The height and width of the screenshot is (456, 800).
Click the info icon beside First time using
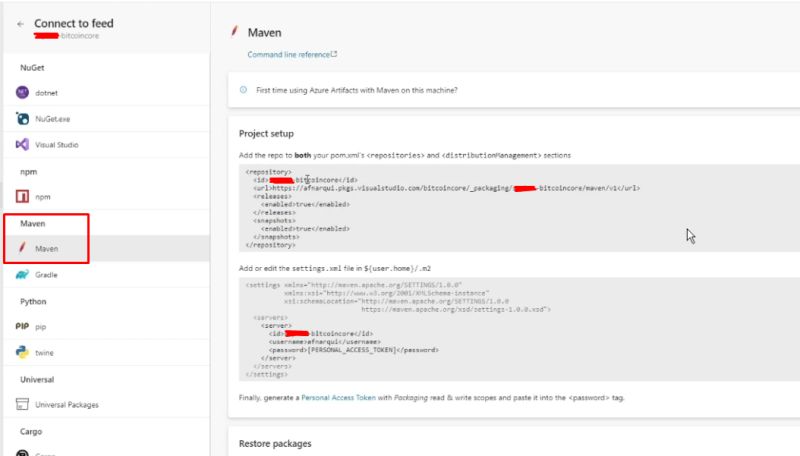pos(243,90)
